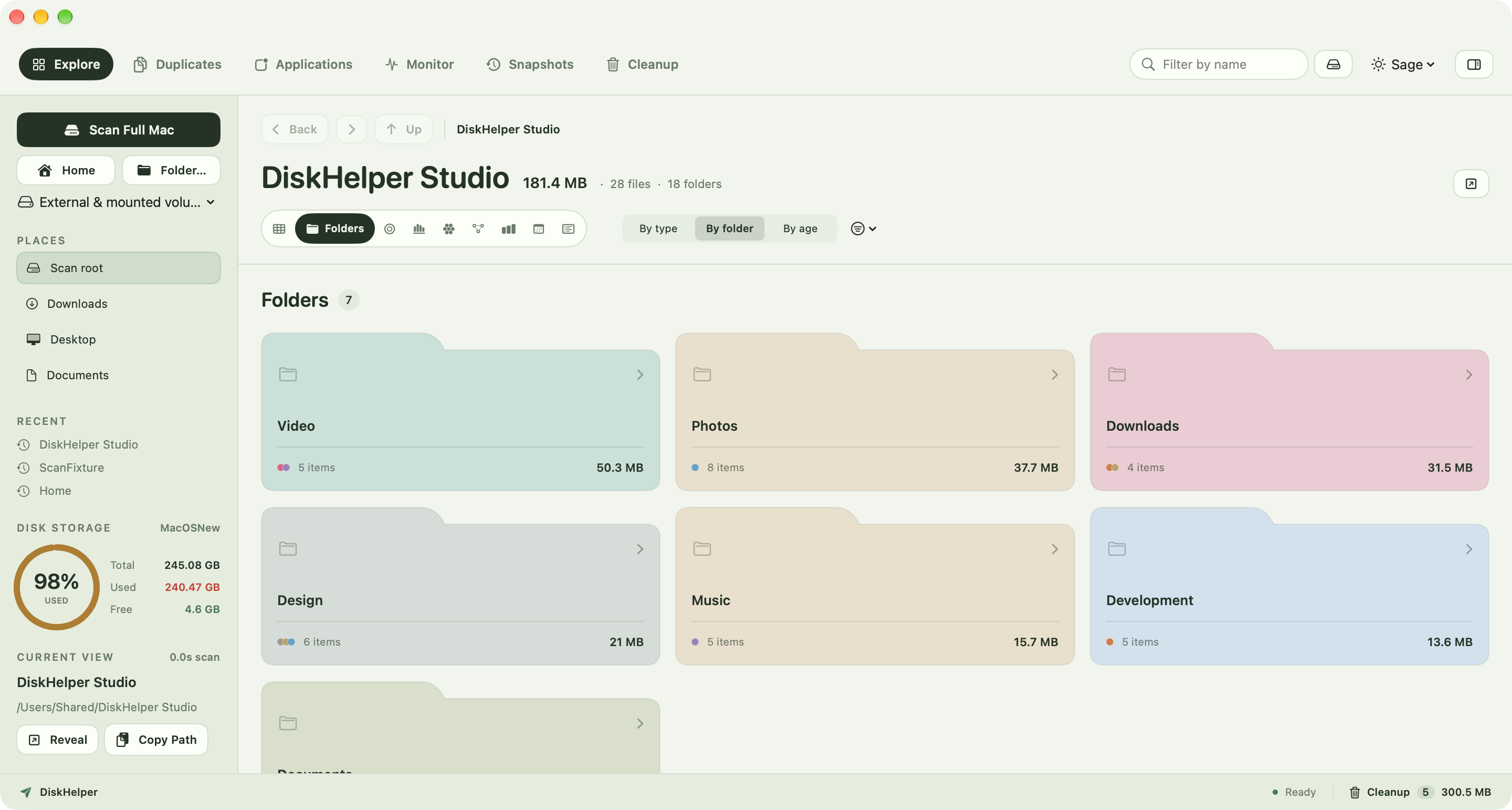Open recent ScanFixture entry
Image resolution: width=1512 pixels, height=810 pixels.
71,468
